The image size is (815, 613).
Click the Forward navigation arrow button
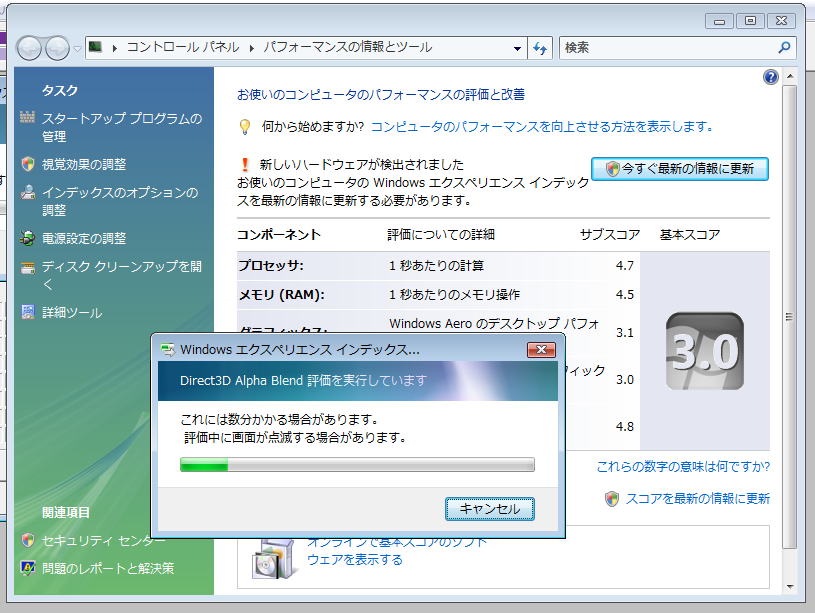click(57, 48)
